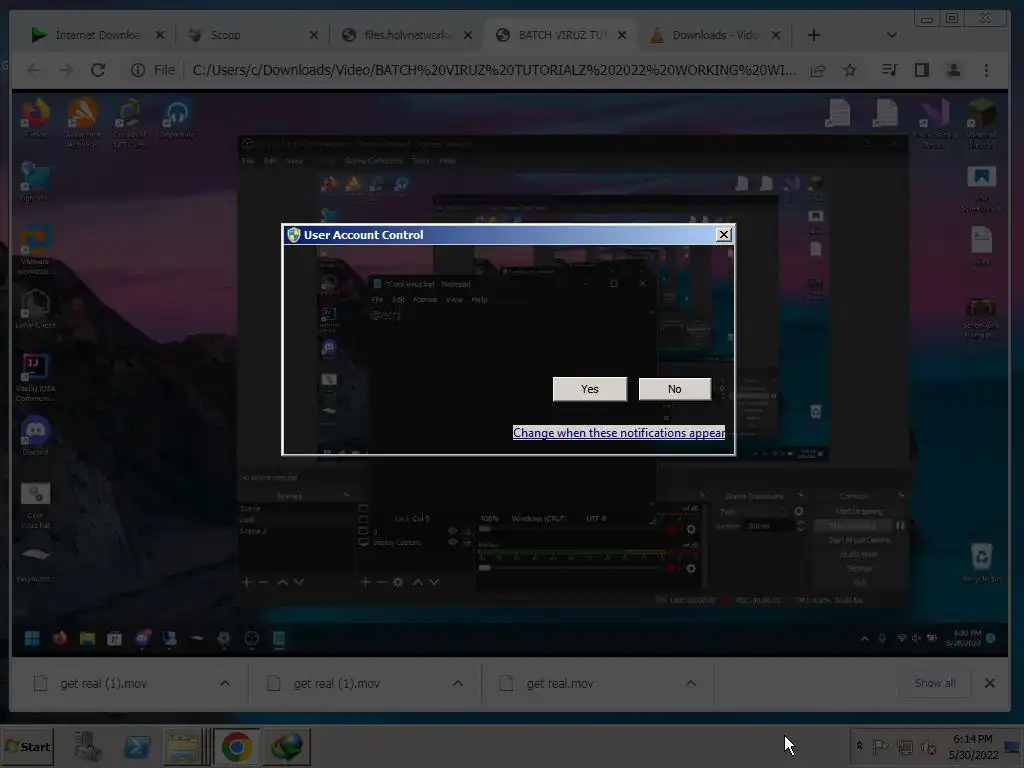1024x768 pixels.
Task: Focus the Chrome address bar
Action: coord(494,70)
